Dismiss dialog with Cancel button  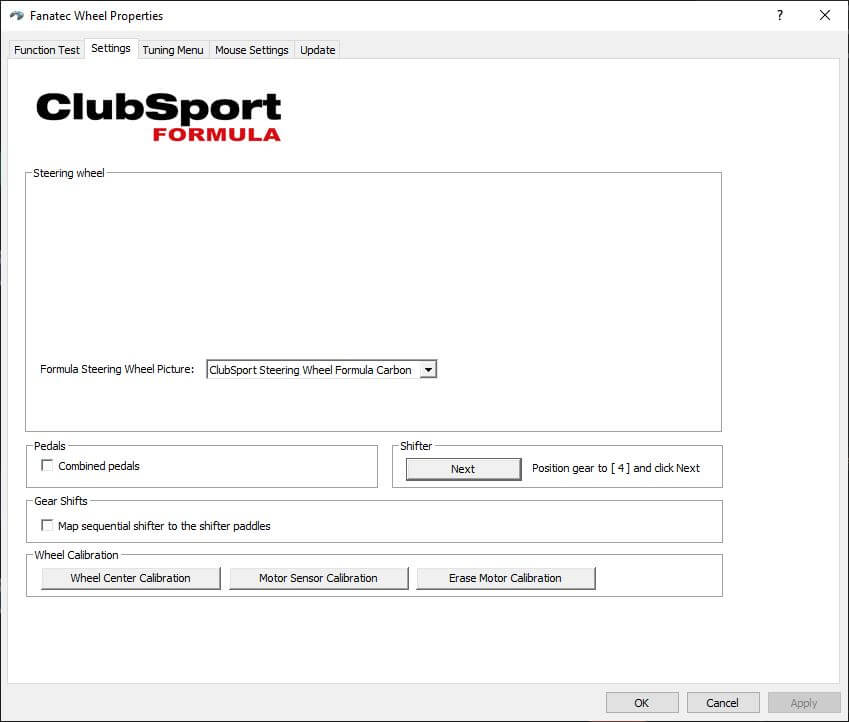coord(722,703)
